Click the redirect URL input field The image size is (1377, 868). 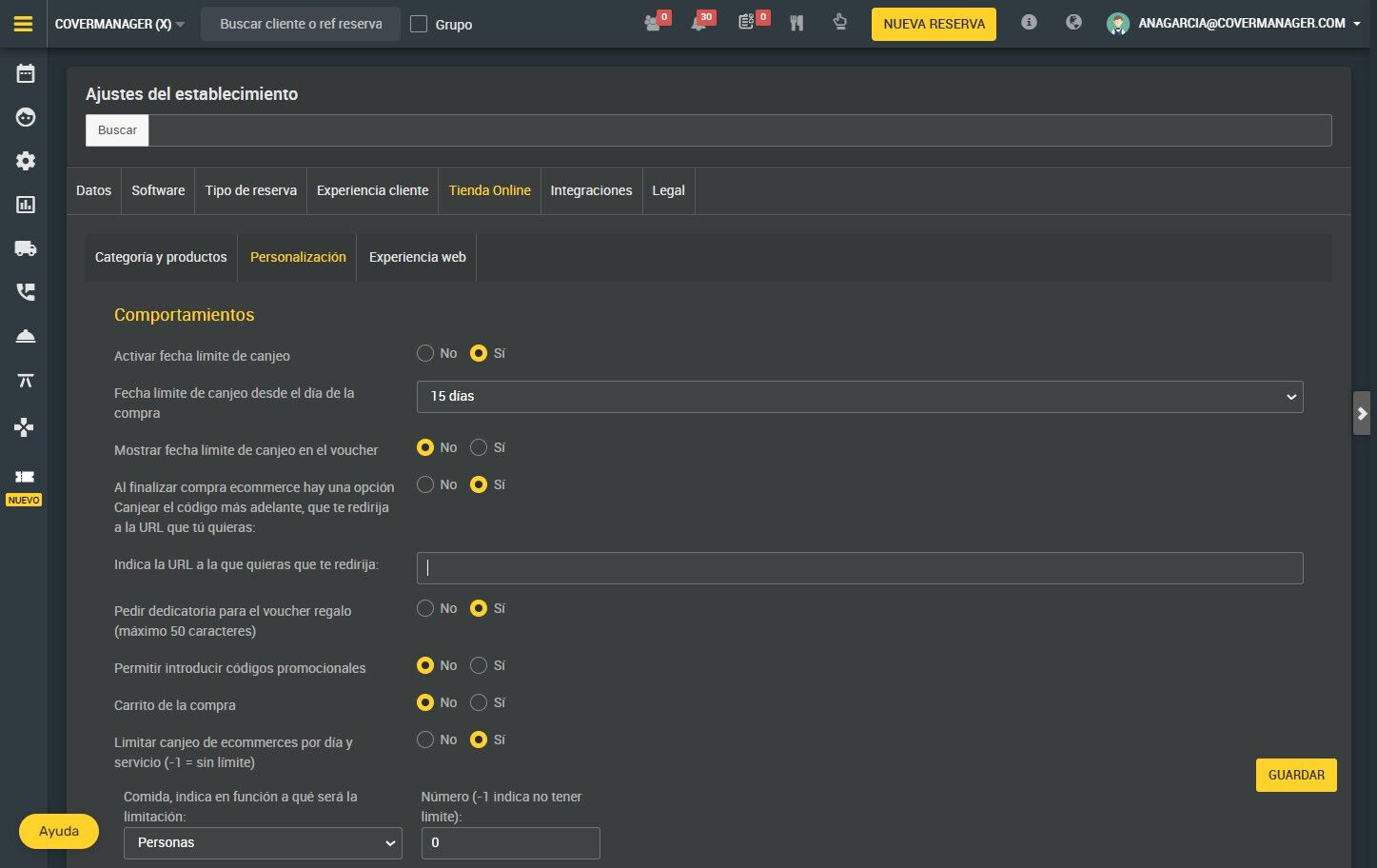[859, 568]
